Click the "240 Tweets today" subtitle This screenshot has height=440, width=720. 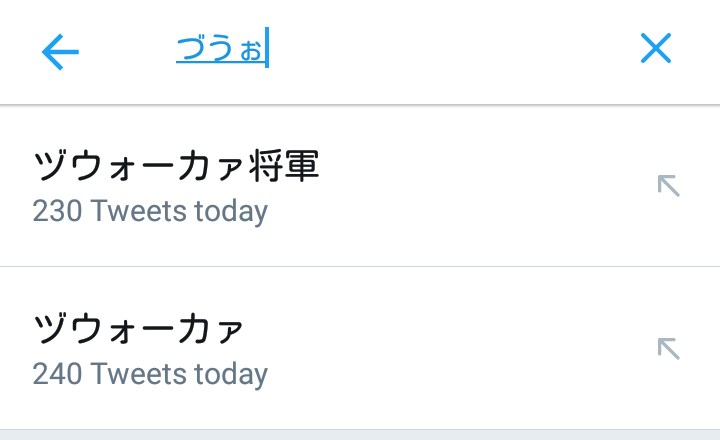(x=150, y=374)
